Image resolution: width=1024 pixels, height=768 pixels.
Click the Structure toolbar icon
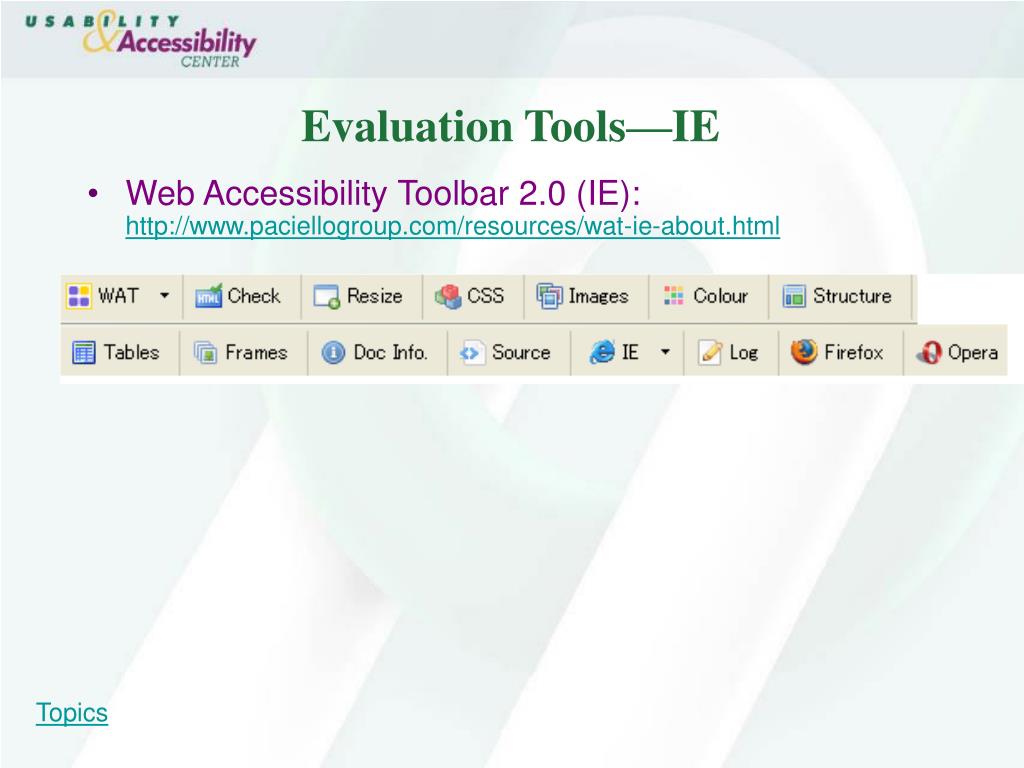(794, 296)
